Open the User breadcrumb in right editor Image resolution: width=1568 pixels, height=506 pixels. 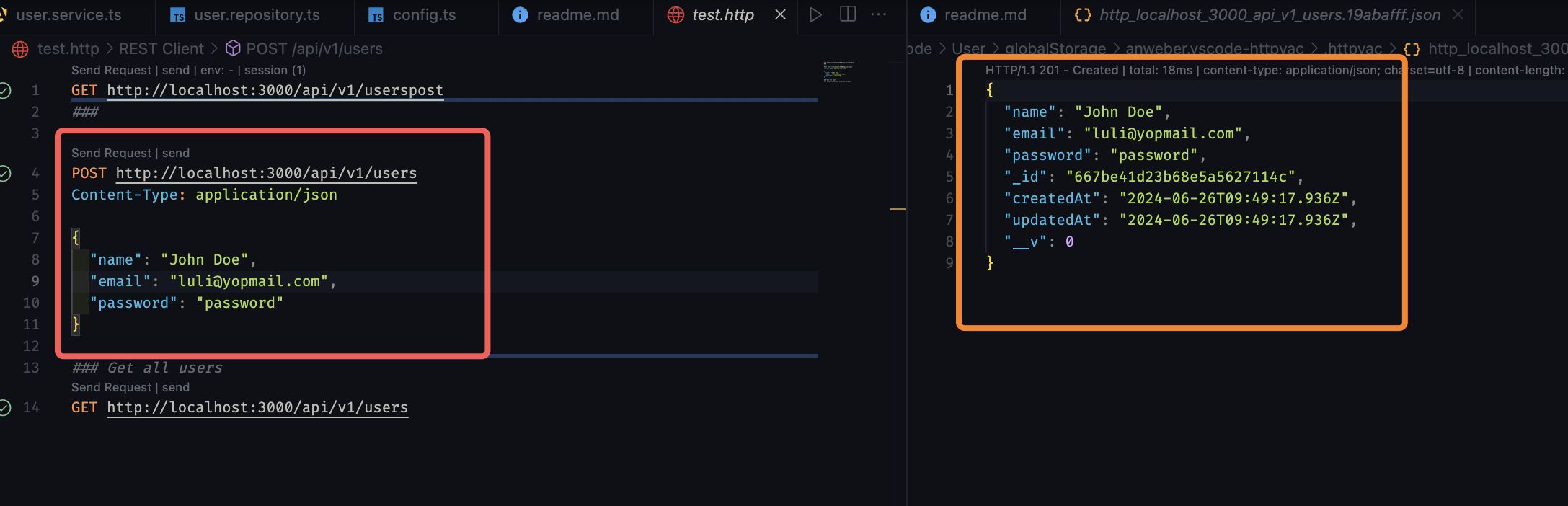(968, 49)
